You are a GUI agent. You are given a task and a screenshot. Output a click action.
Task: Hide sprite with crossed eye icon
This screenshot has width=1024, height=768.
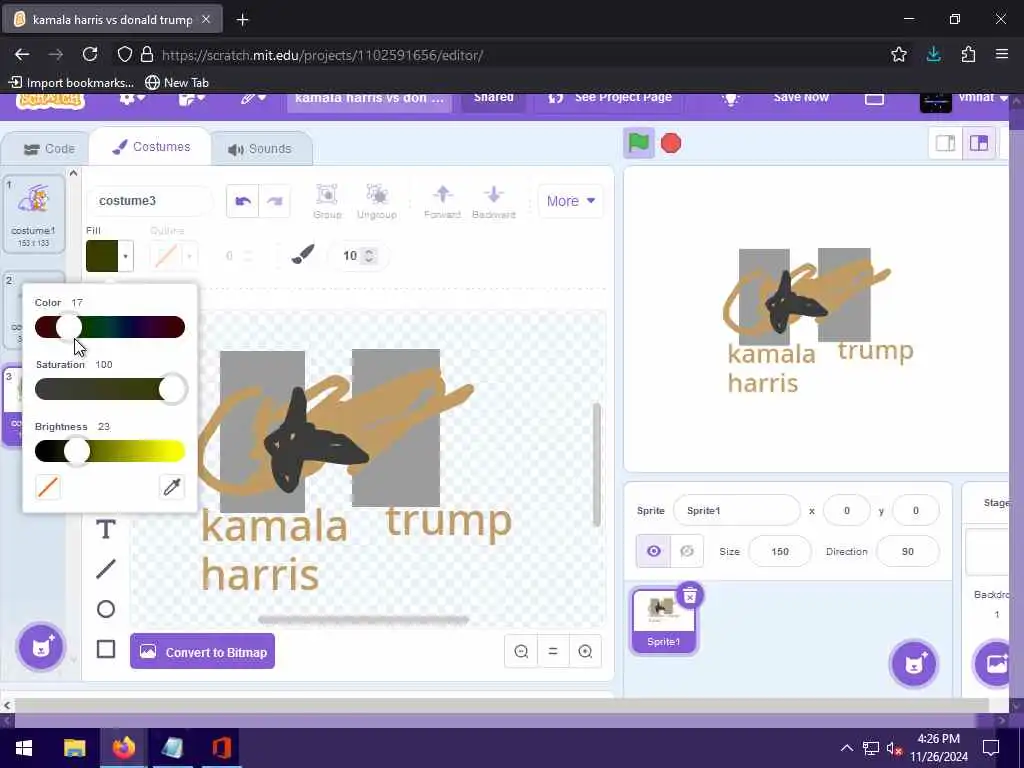pos(687,551)
